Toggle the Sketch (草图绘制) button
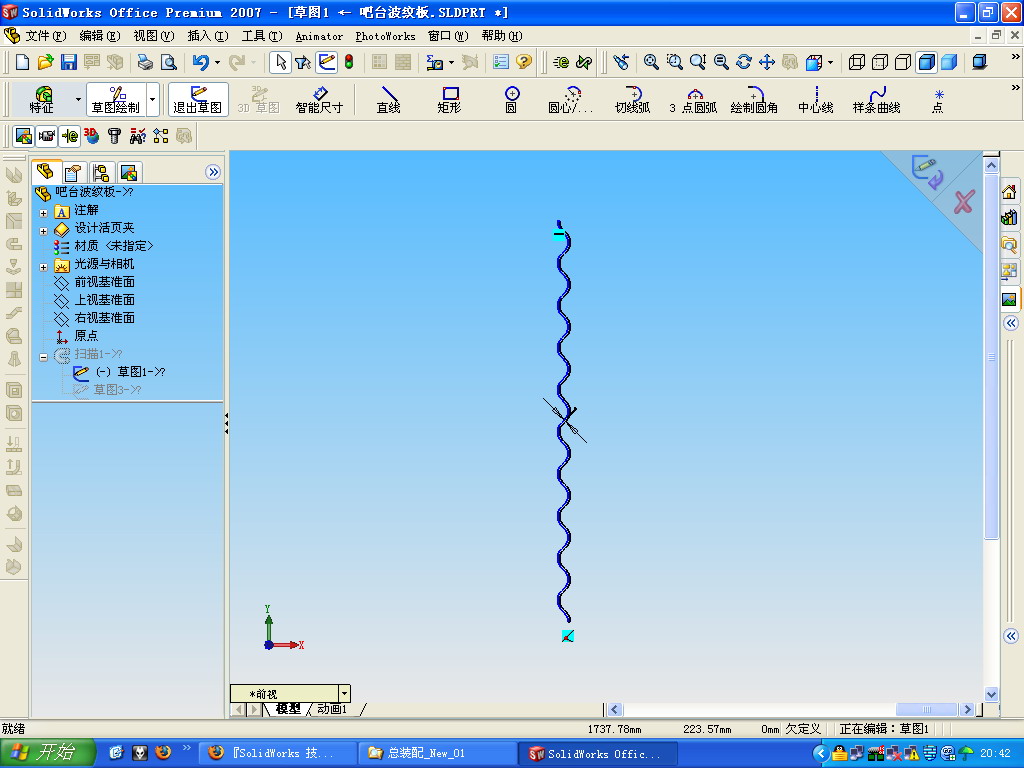The width and height of the screenshot is (1024, 768). [116, 99]
